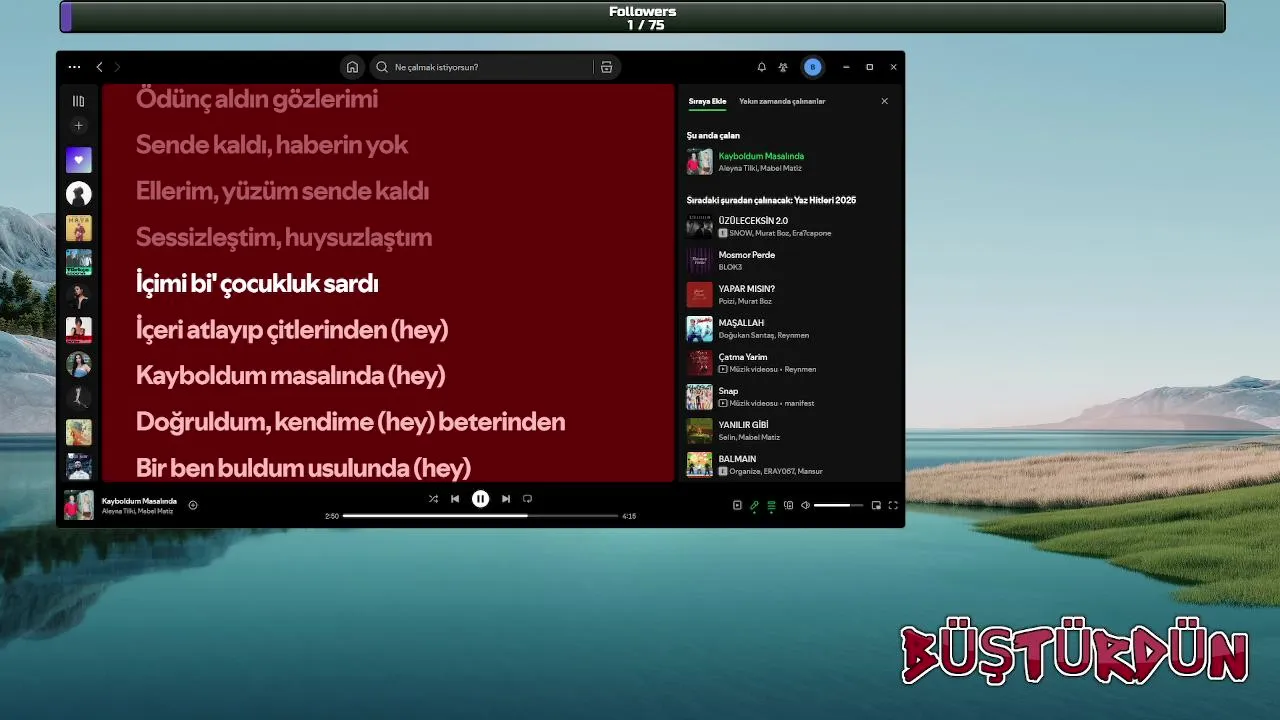1280x720 pixels.
Task: Open song title 'Kayboldum Masalında' in player bar
Action: pyautogui.click(x=139, y=500)
